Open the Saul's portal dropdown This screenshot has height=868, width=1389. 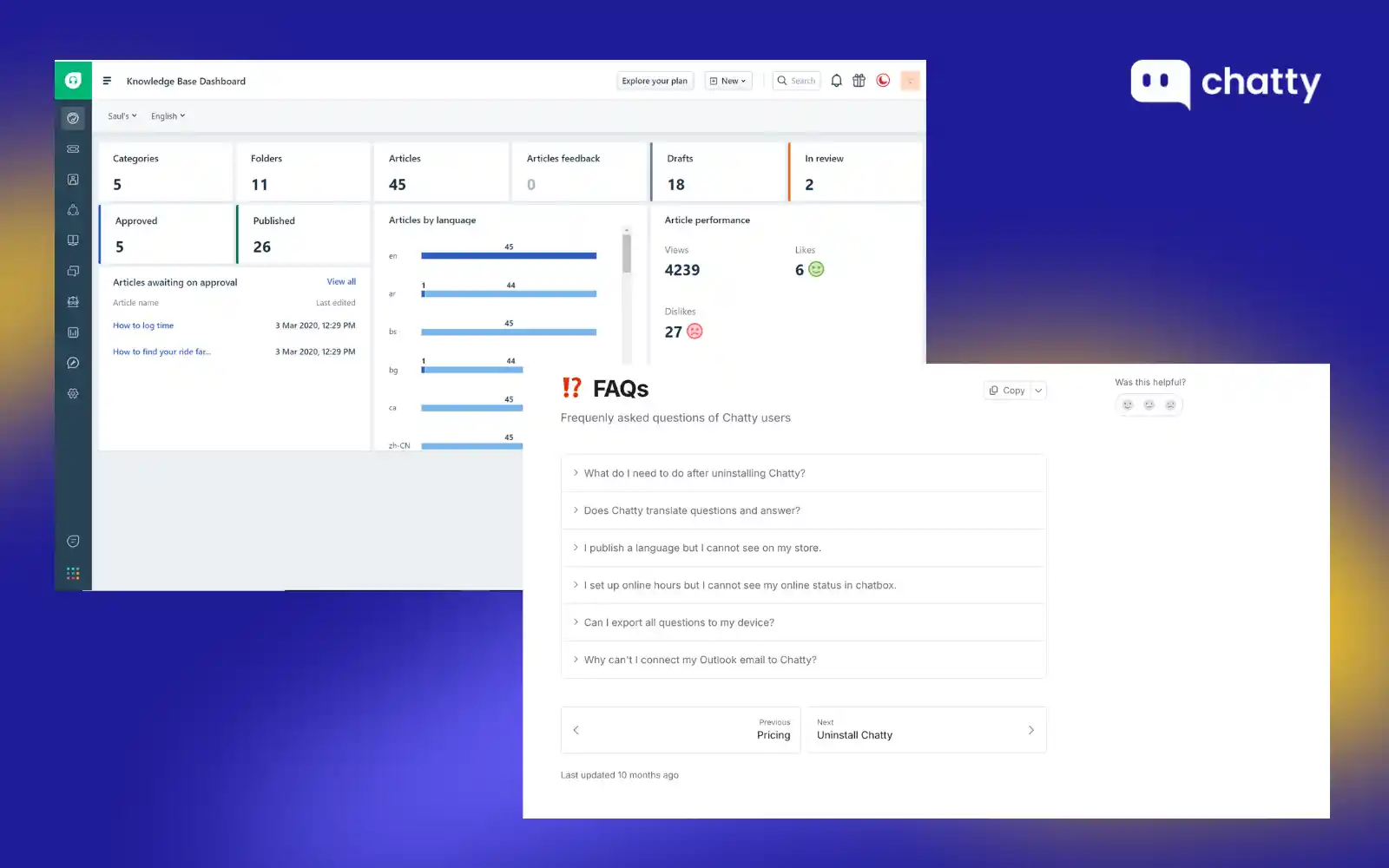point(122,115)
